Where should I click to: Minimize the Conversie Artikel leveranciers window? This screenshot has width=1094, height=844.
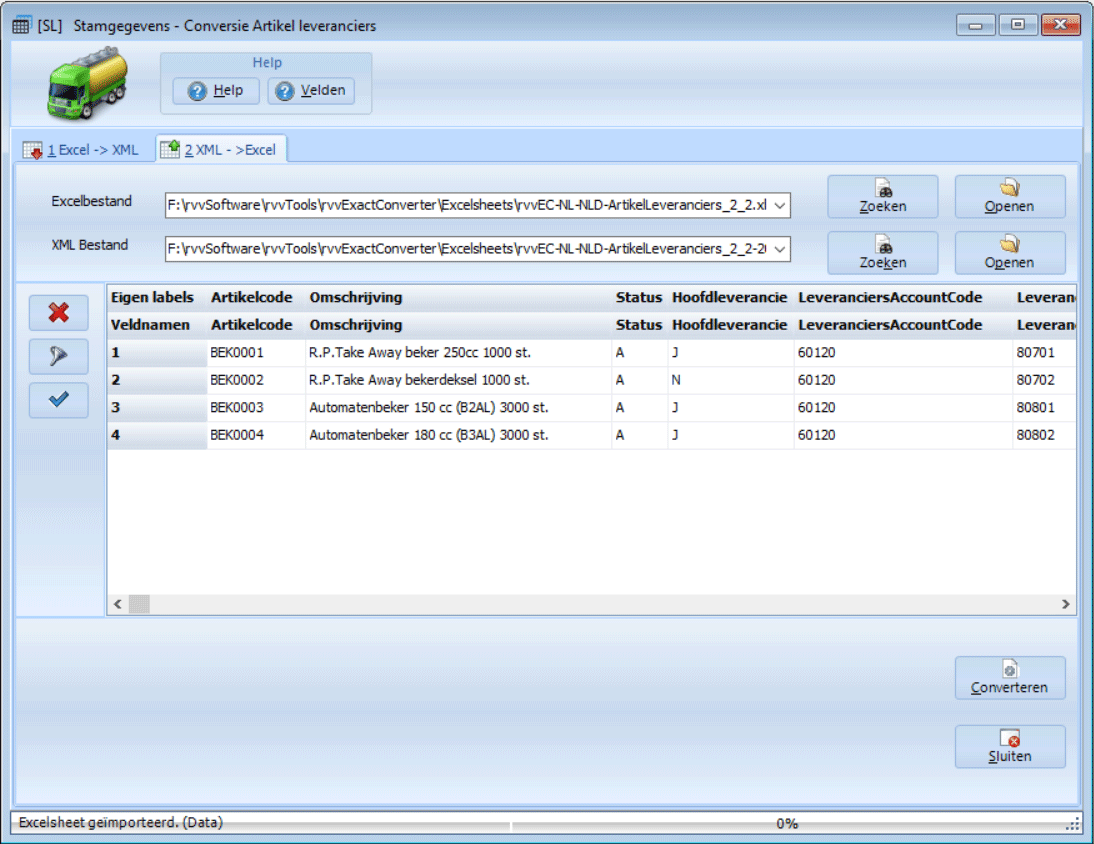pos(975,25)
